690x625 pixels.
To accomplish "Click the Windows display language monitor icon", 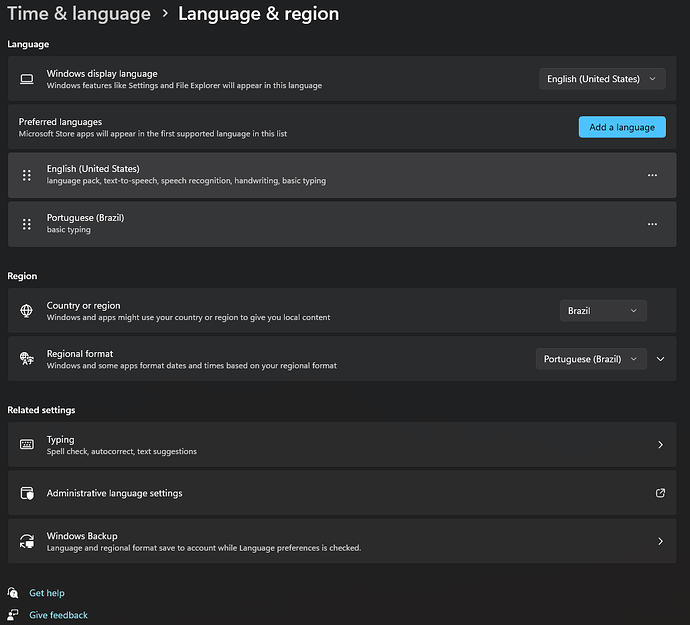I will (x=27, y=79).
